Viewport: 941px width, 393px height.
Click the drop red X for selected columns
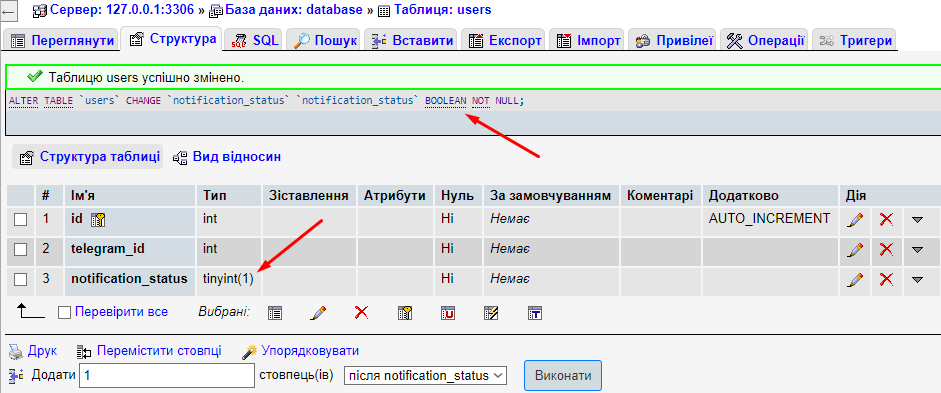361,313
